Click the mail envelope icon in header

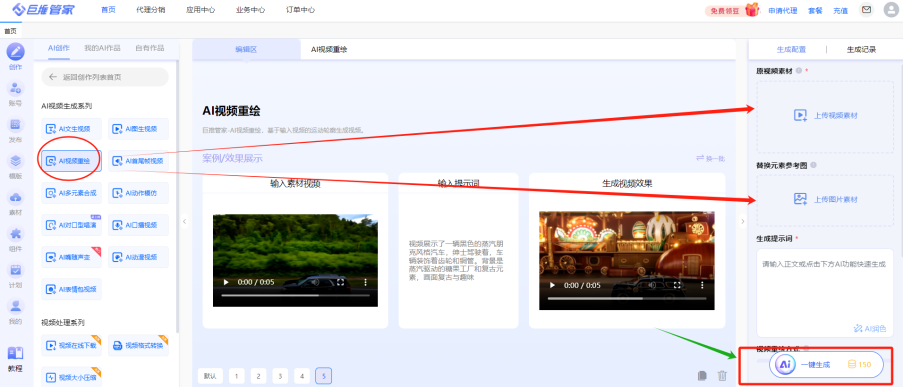(x=866, y=10)
